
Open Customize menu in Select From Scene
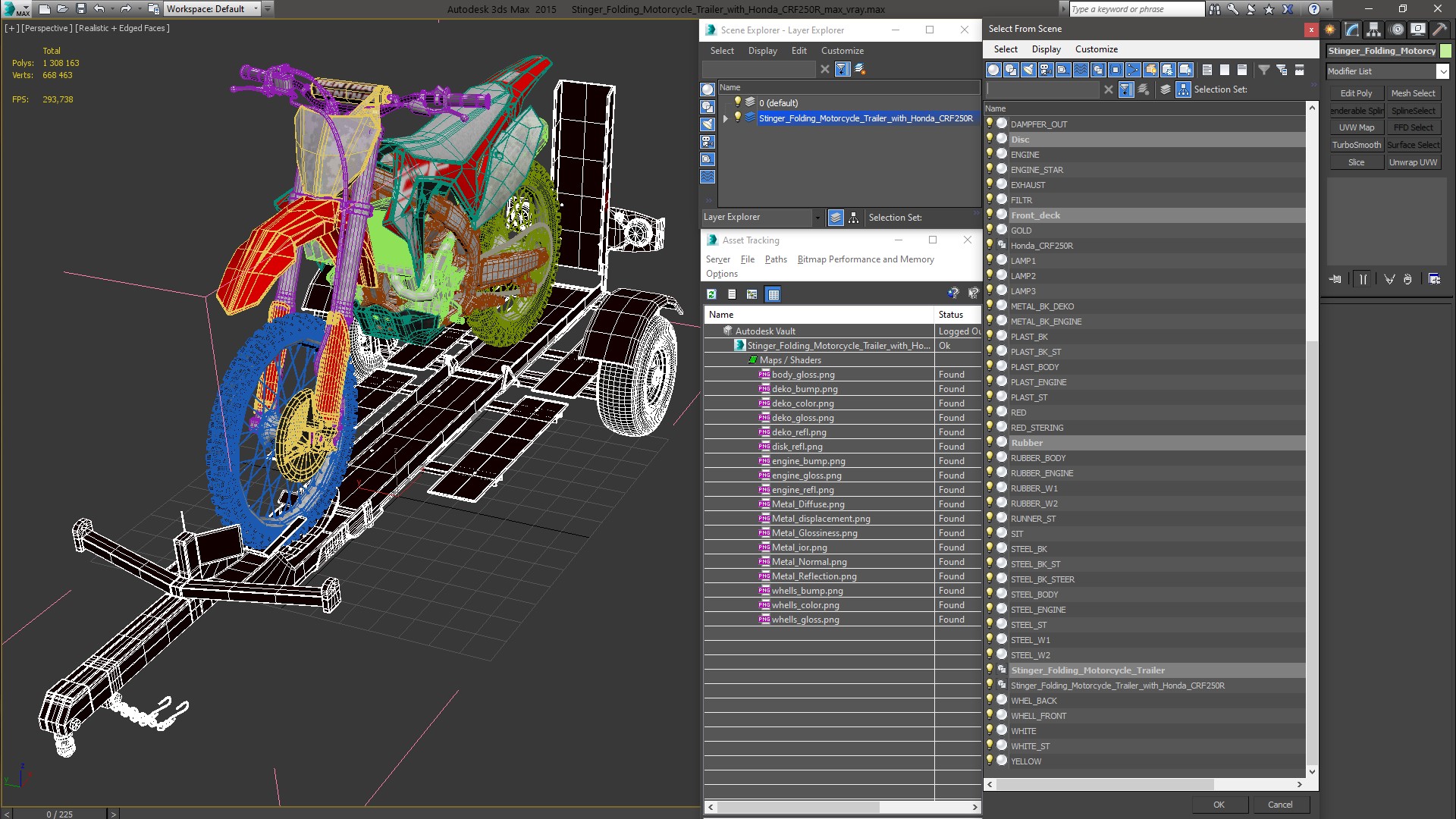tap(1097, 49)
